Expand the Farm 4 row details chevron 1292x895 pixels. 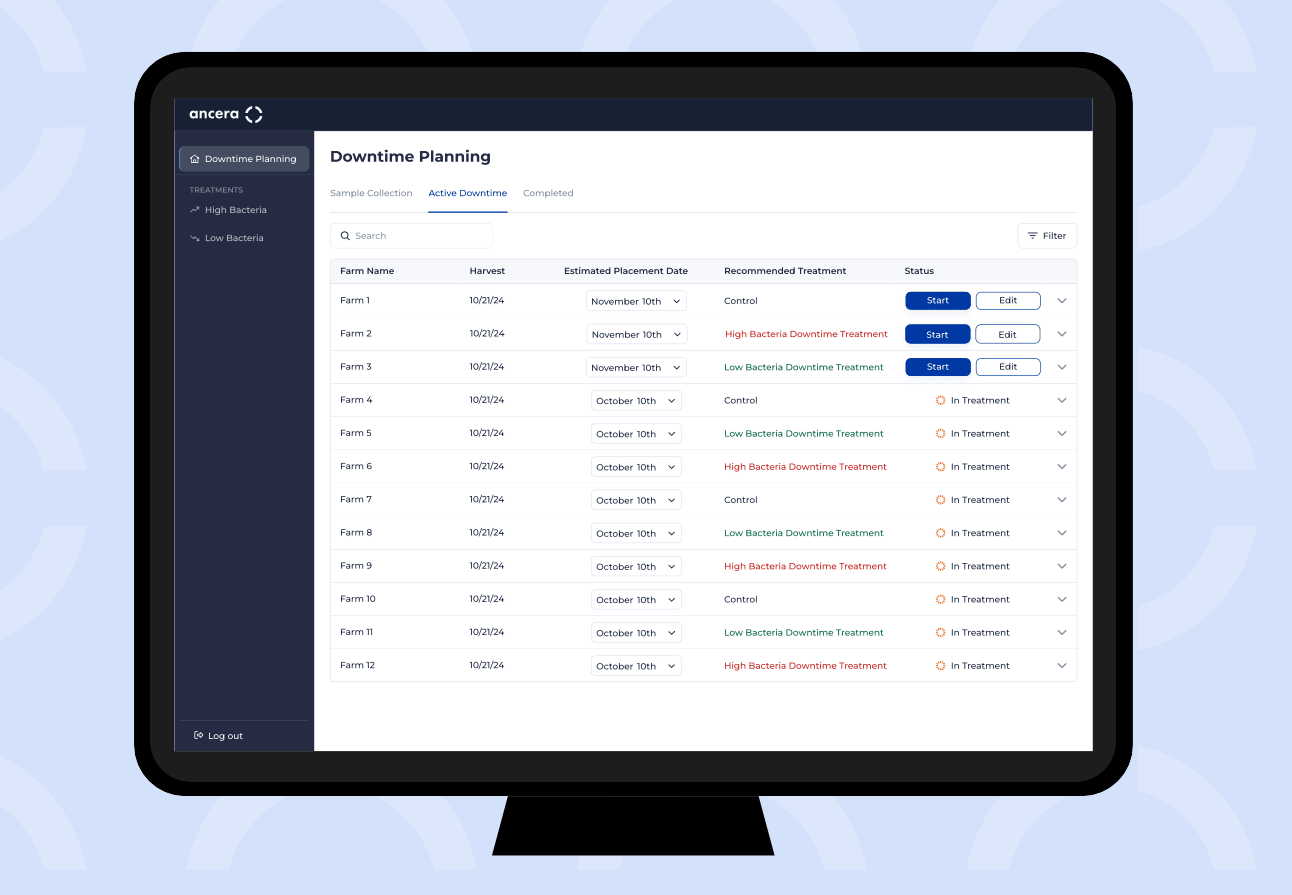1062,400
